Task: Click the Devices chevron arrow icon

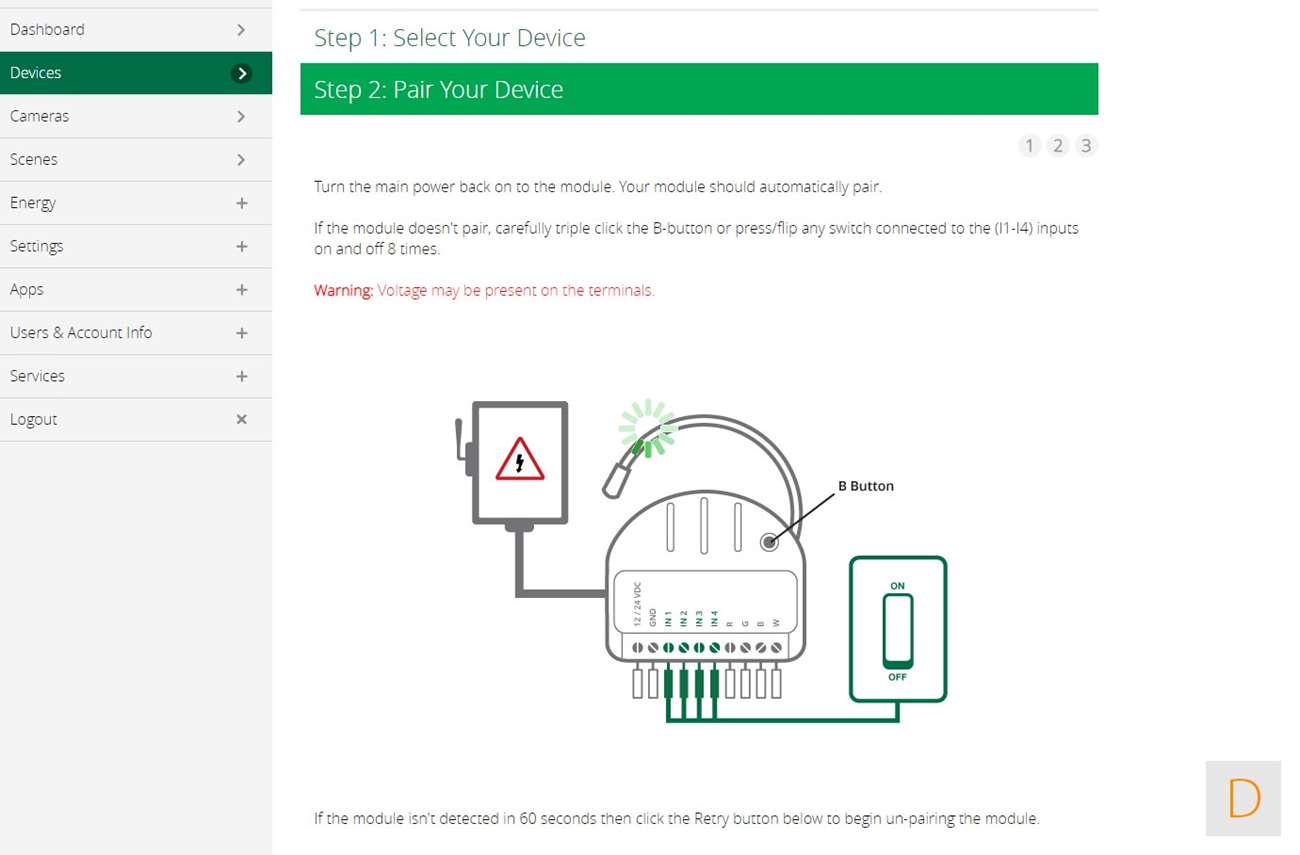Action: [x=241, y=73]
